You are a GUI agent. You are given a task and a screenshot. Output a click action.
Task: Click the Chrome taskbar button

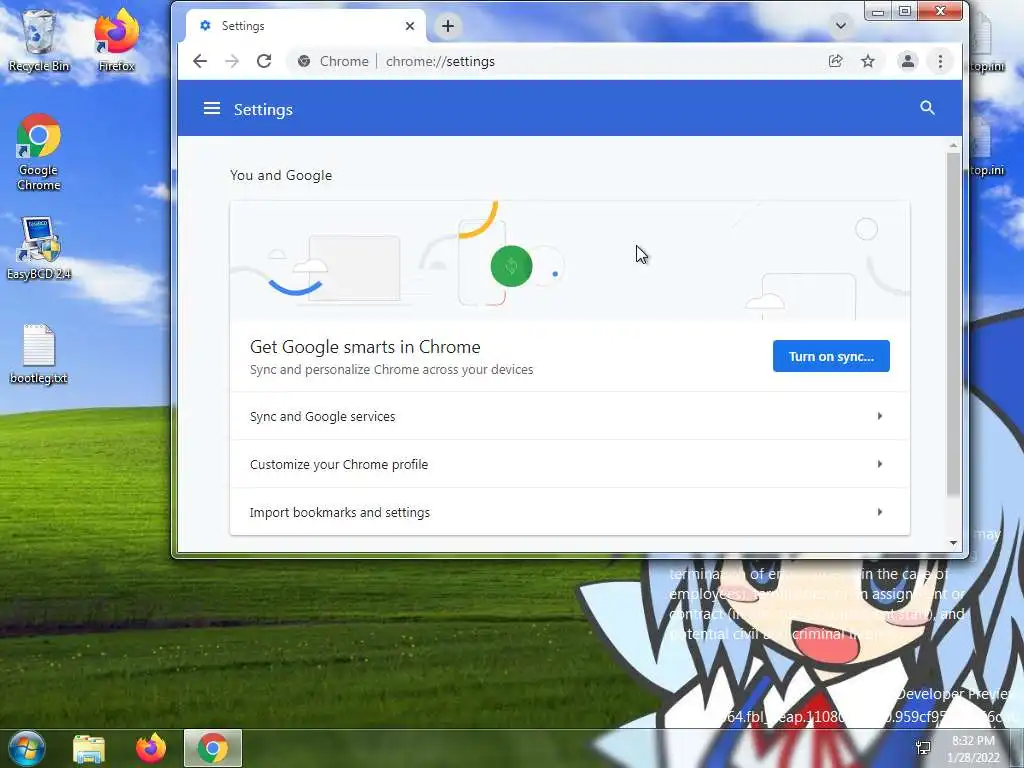click(x=213, y=748)
